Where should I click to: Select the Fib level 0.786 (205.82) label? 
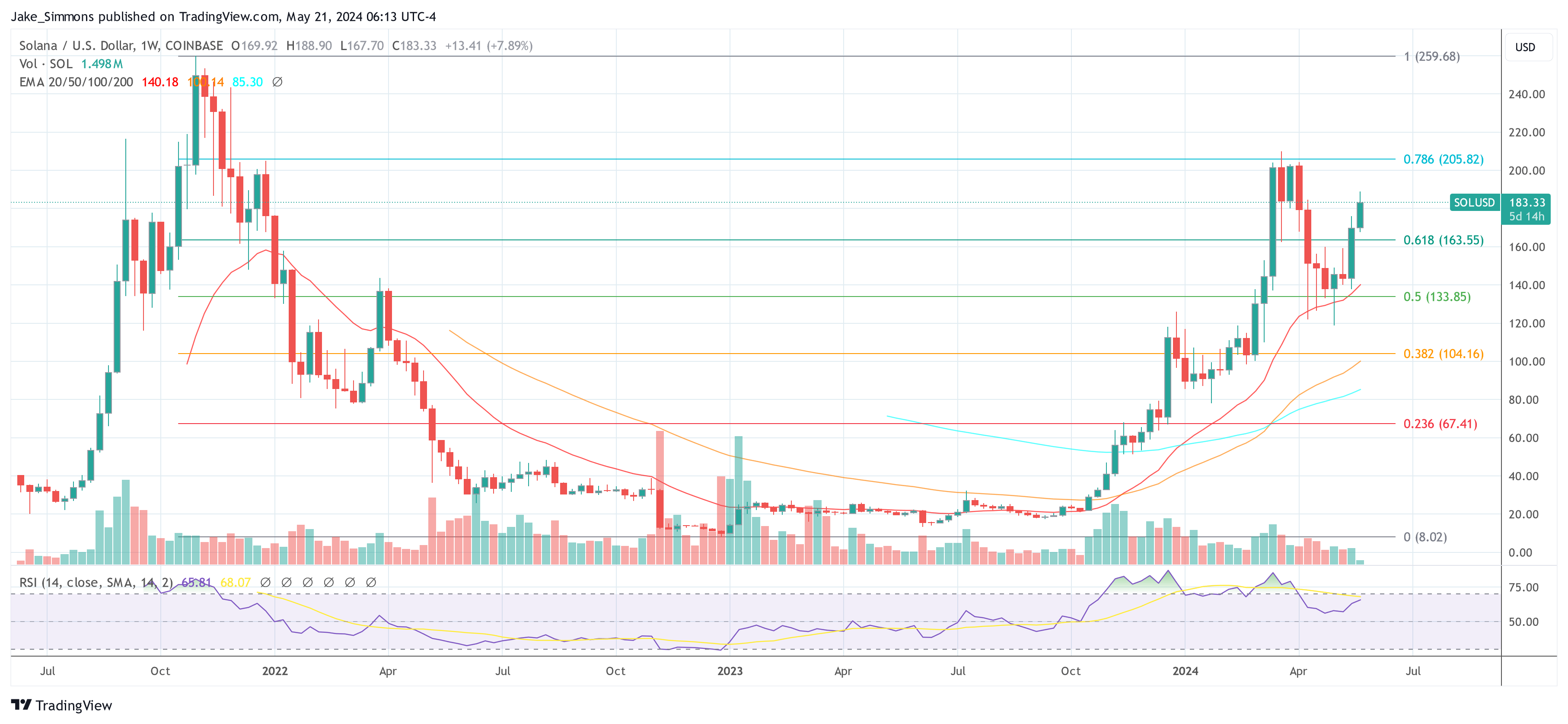pos(1443,159)
